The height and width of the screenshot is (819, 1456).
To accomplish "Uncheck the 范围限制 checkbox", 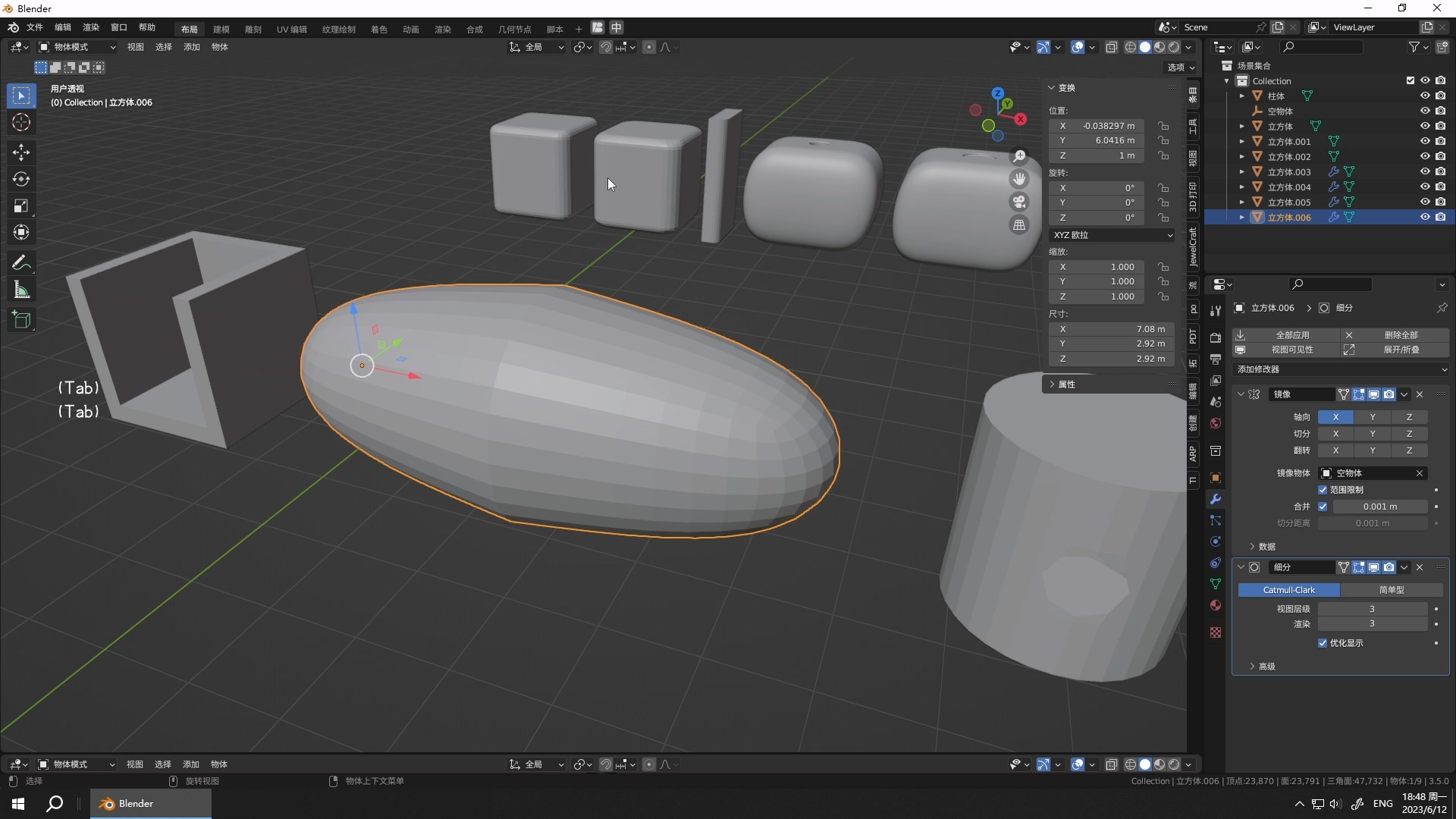I will click(1323, 490).
